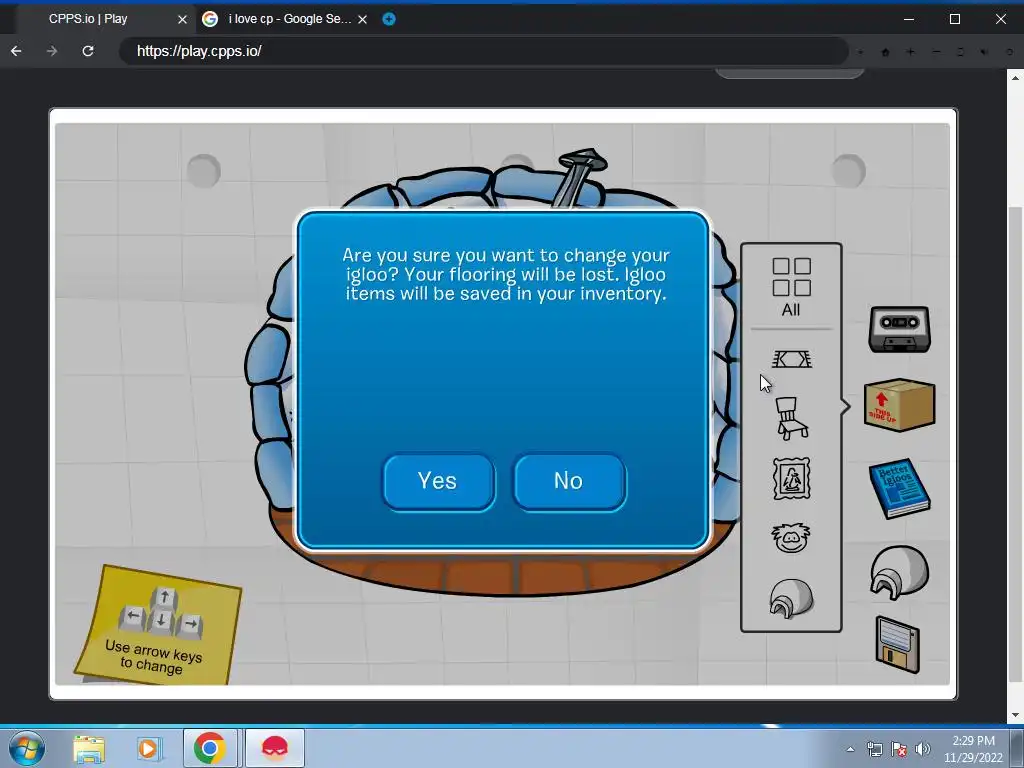Viewport: 1024px width, 768px height.
Task: Open the cassette tape music icon
Action: point(899,330)
